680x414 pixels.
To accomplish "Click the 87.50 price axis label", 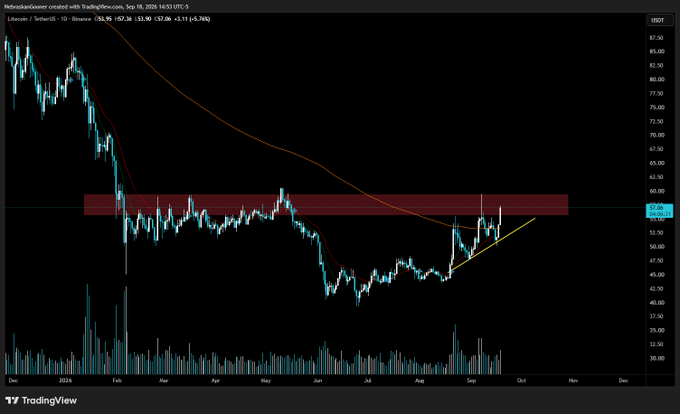I will coord(656,38).
